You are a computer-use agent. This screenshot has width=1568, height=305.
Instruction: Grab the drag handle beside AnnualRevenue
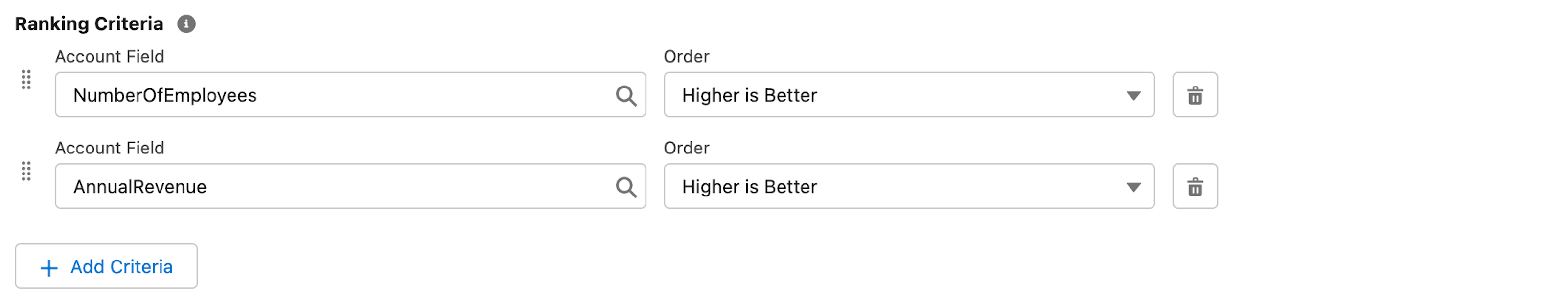tap(26, 172)
